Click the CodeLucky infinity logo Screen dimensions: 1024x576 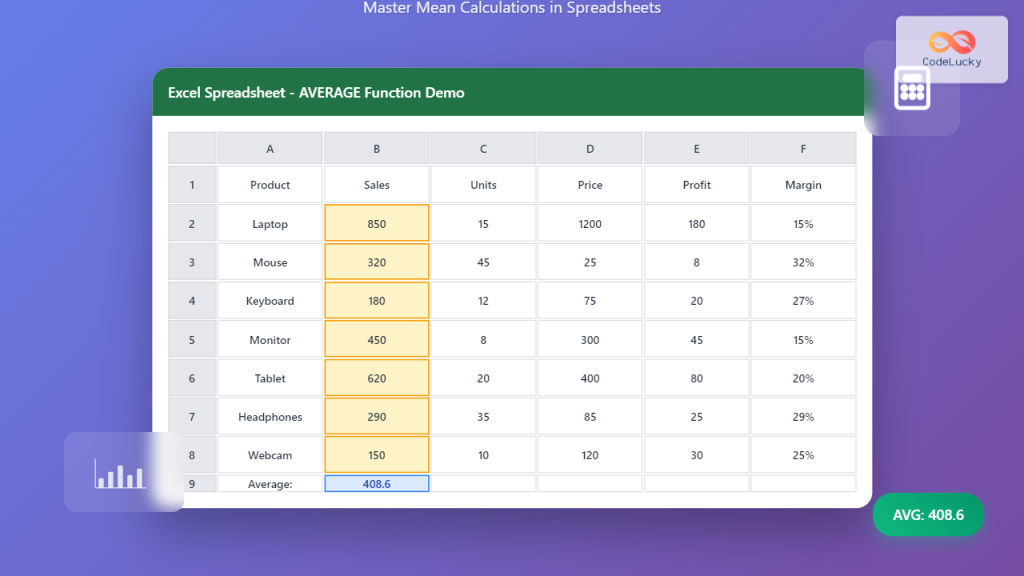950,42
